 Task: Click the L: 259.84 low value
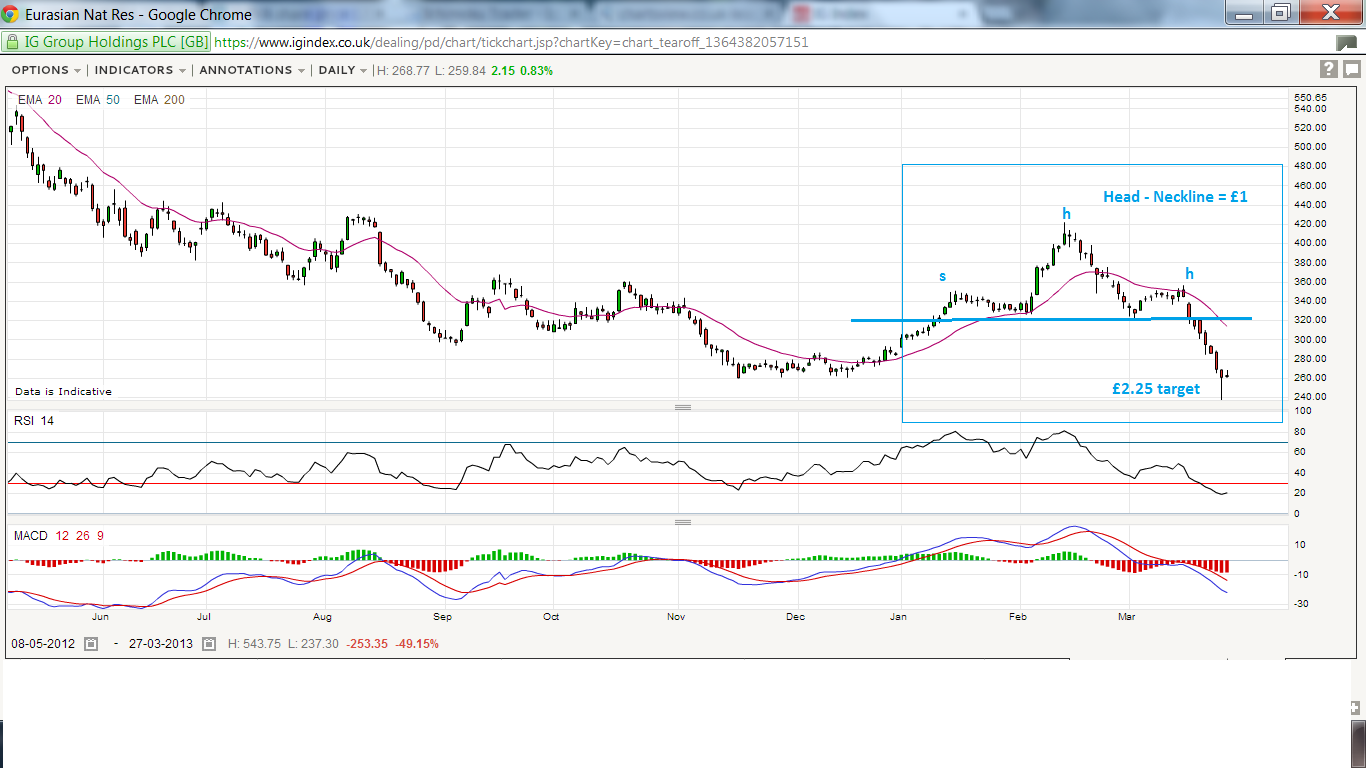pyautogui.click(x=461, y=71)
